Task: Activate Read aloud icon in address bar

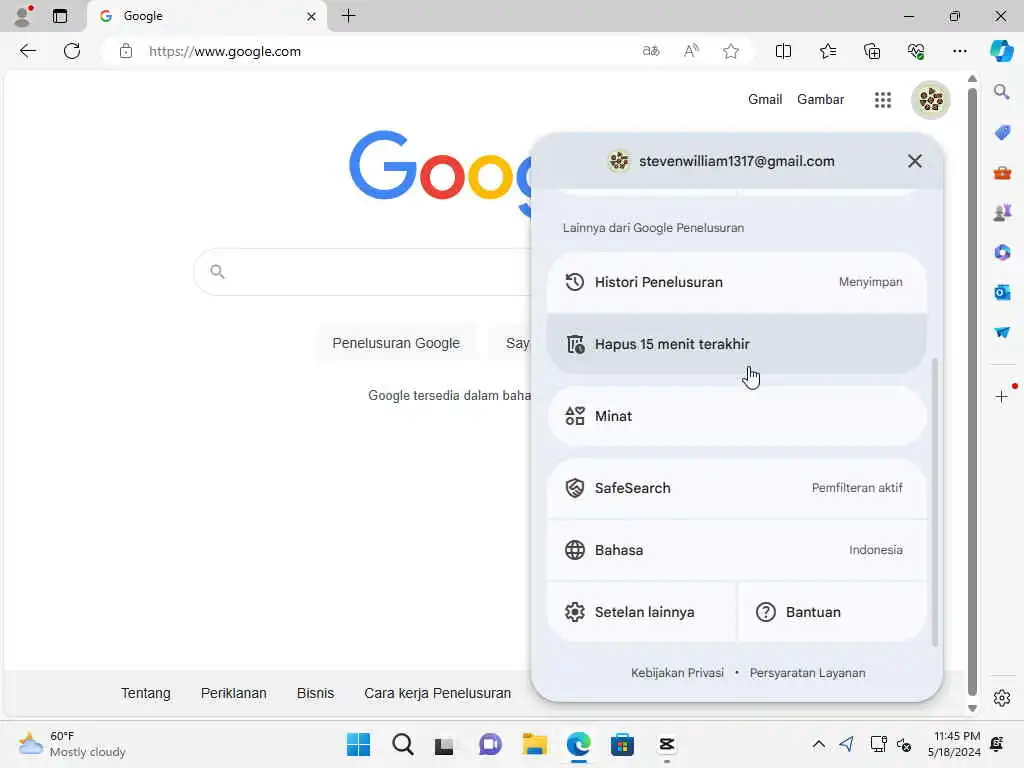Action: (691, 51)
